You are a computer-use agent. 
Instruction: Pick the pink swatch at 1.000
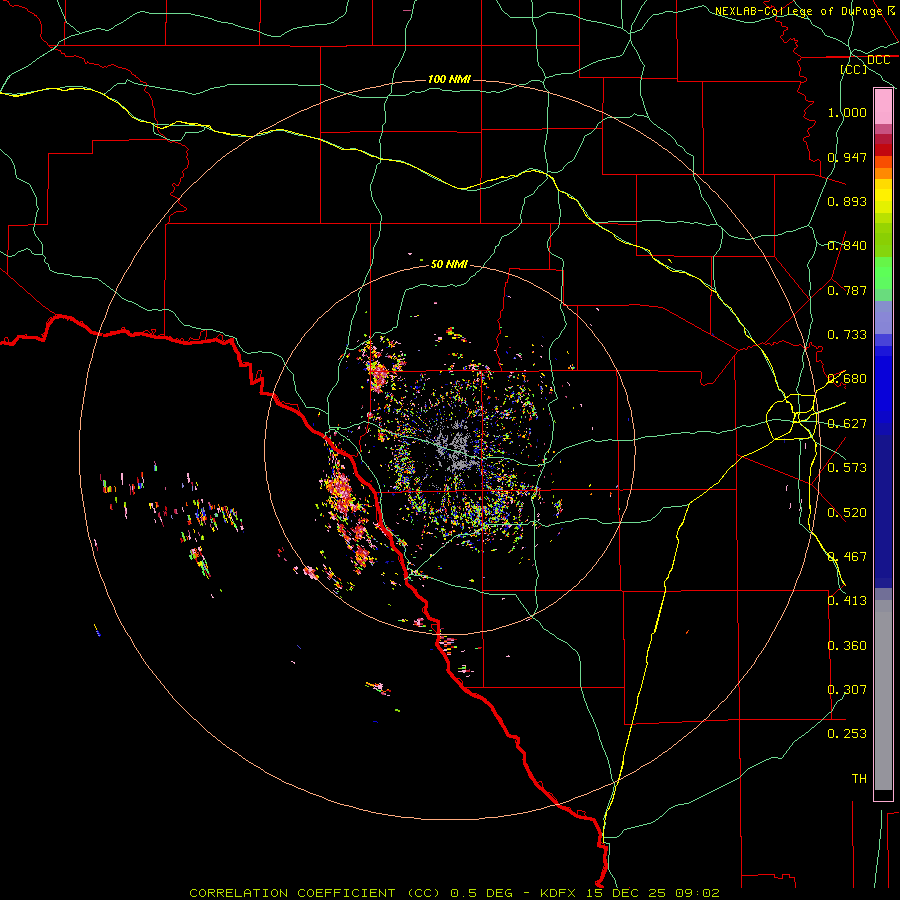(x=883, y=107)
